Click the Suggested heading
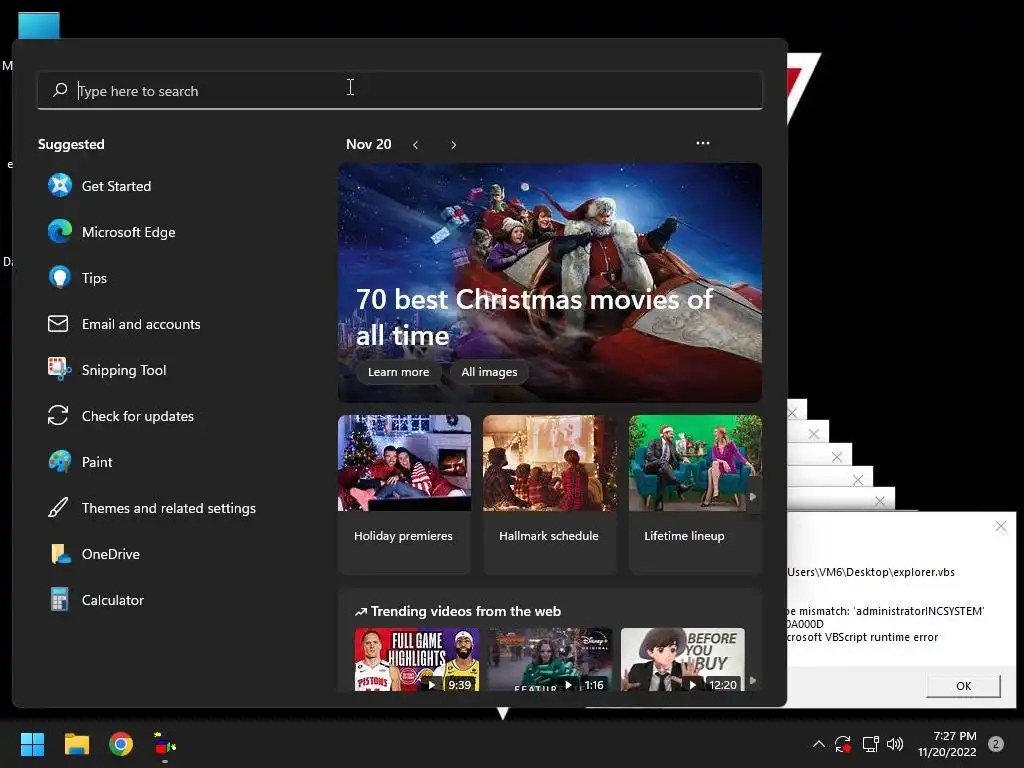 pos(71,144)
